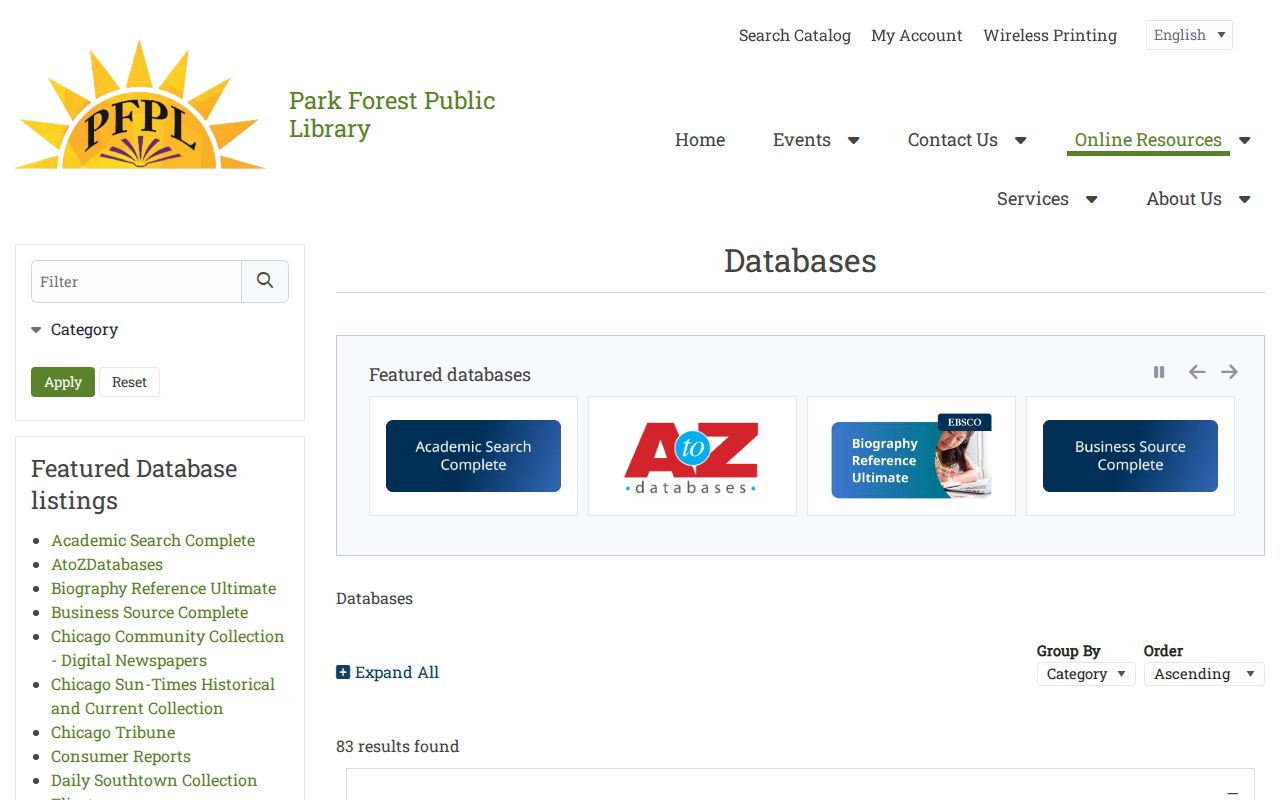Open the Contact Us menu item
The height and width of the screenshot is (800, 1280).
click(x=953, y=140)
